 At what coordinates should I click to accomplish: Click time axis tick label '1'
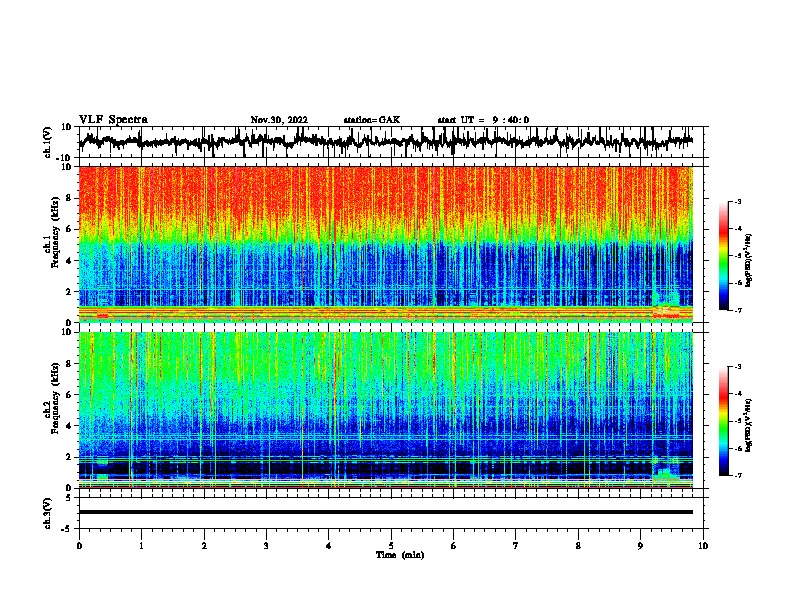pos(141,545)
